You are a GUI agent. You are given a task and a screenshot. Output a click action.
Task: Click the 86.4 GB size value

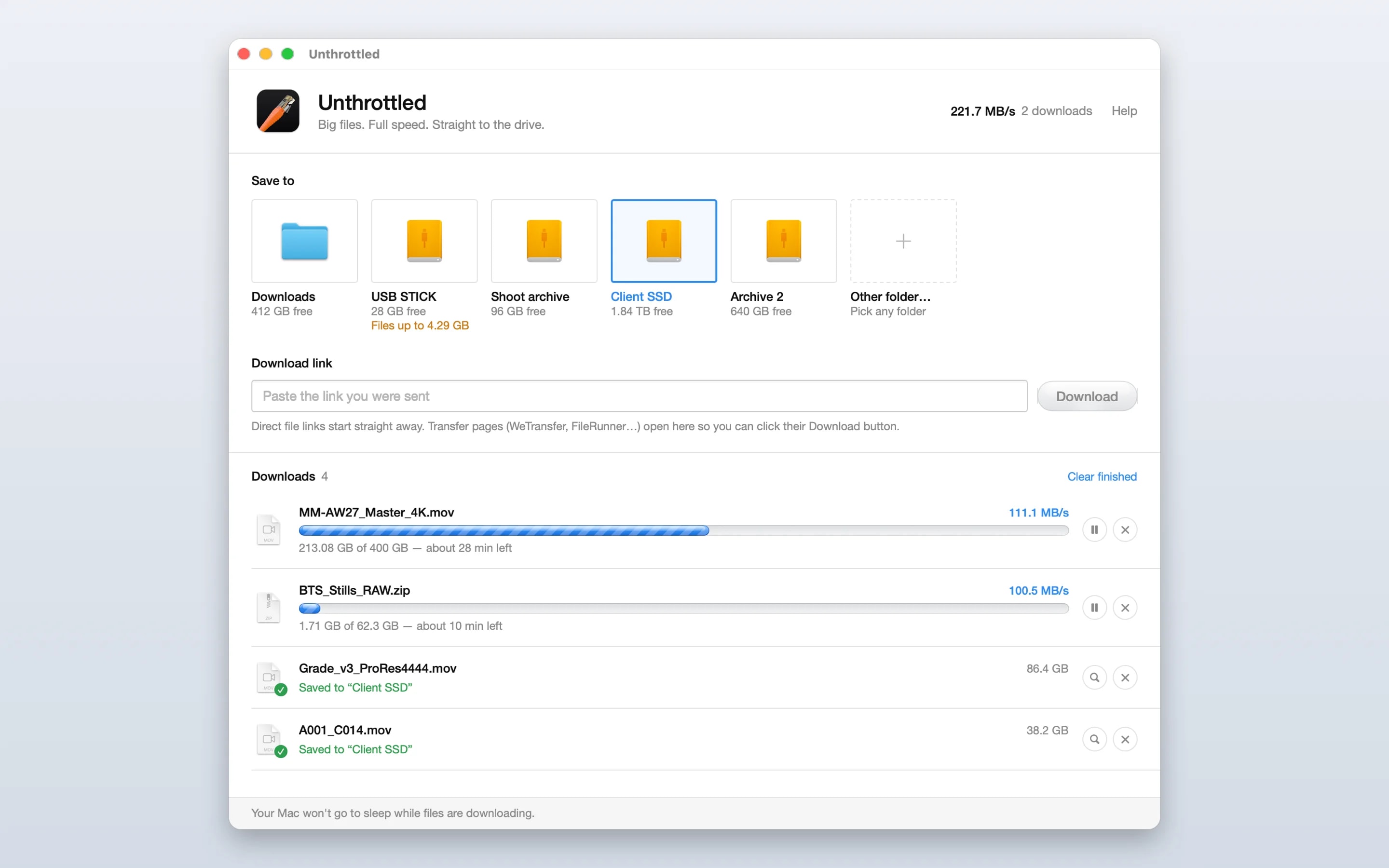(x=1047, y=669)
